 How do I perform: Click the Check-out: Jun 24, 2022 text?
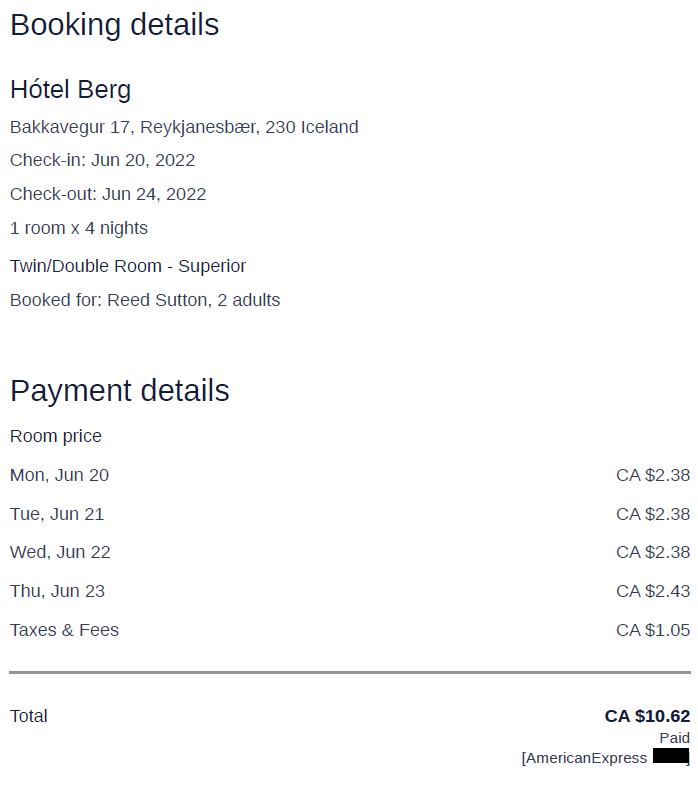click(x=108, y=194)
